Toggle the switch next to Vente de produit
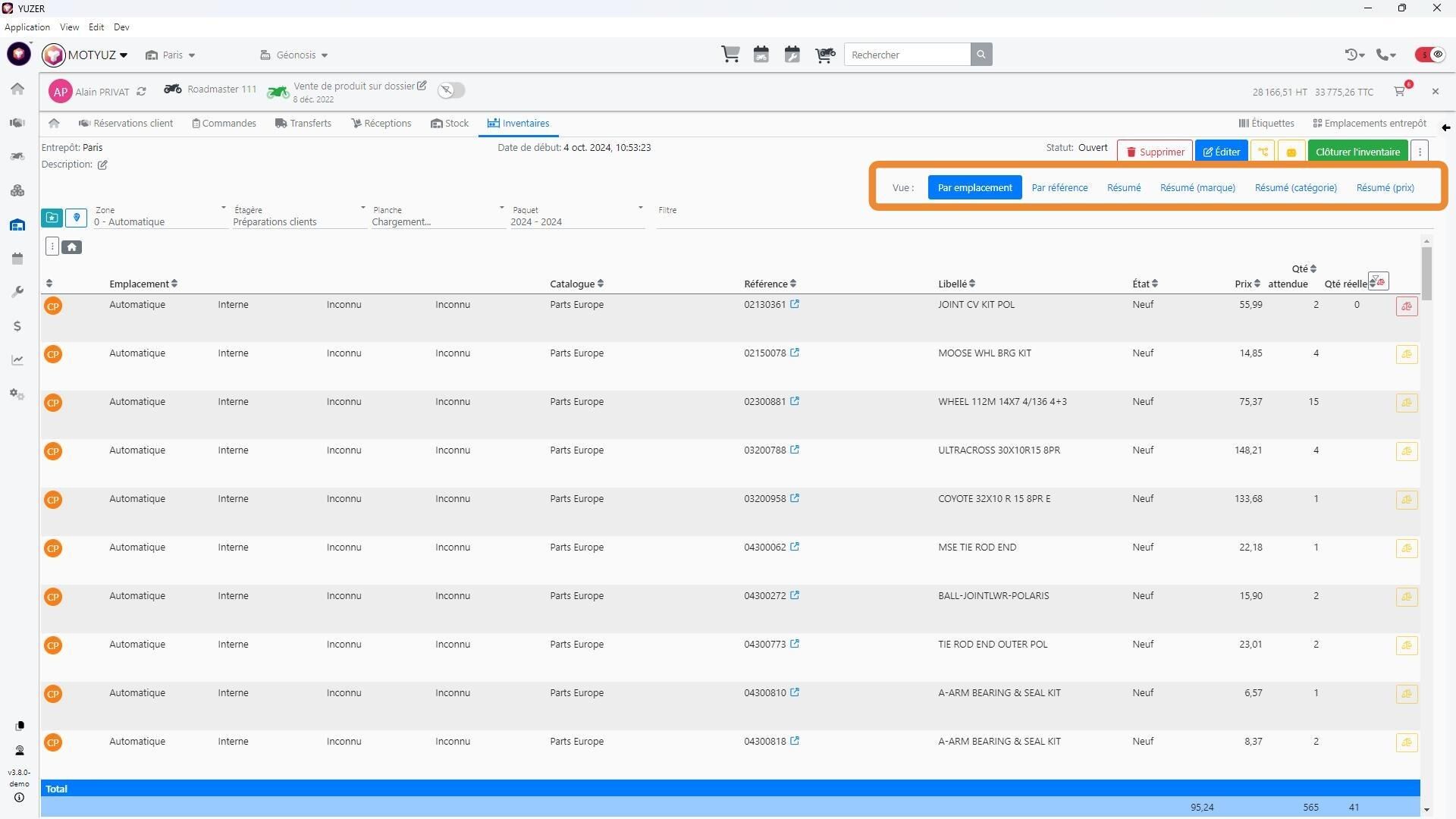This screenshot has width=1456, height=819. click(450, 91)
